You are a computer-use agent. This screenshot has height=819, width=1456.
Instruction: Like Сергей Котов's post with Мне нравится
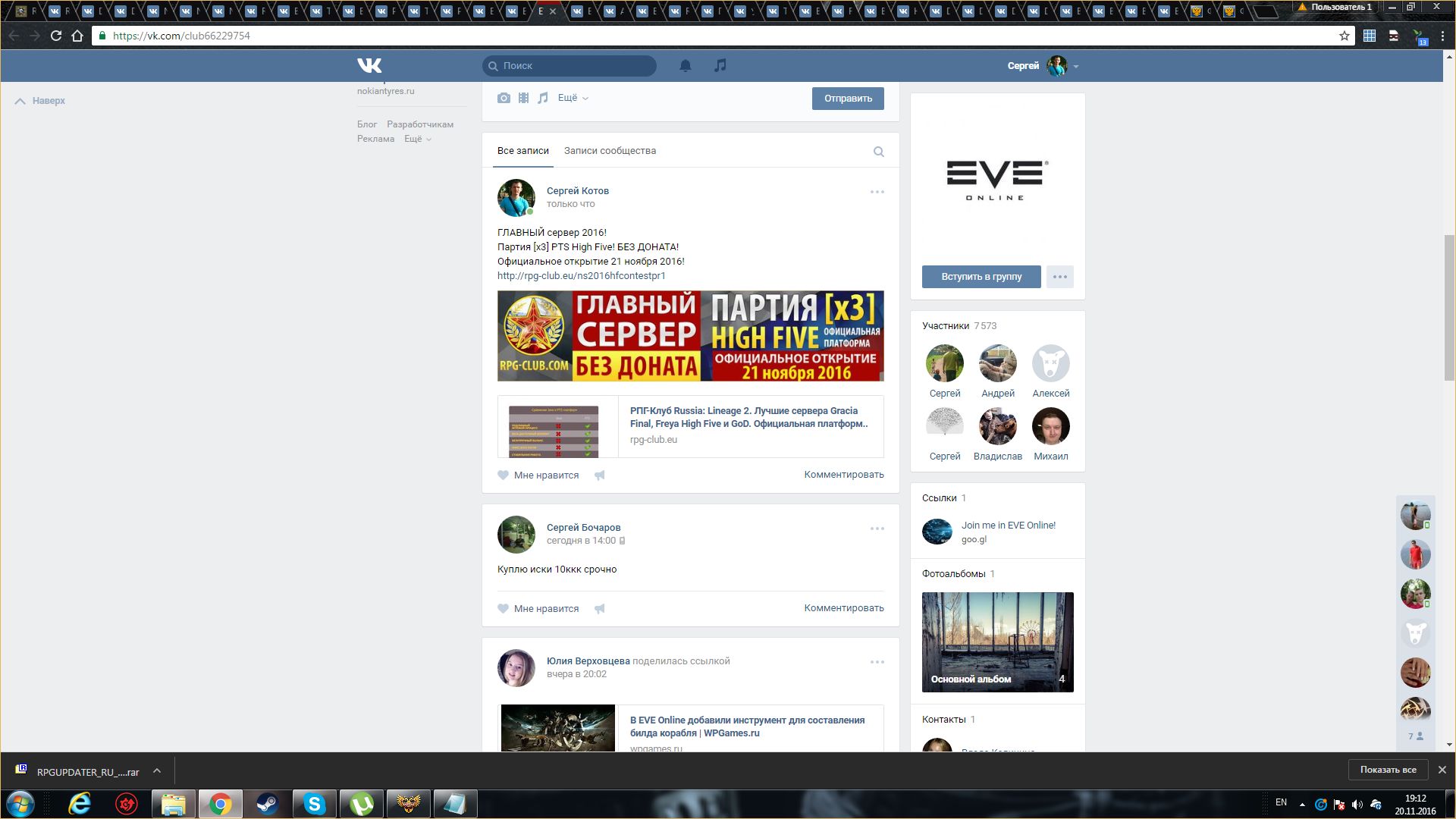[x=538, y=475]
